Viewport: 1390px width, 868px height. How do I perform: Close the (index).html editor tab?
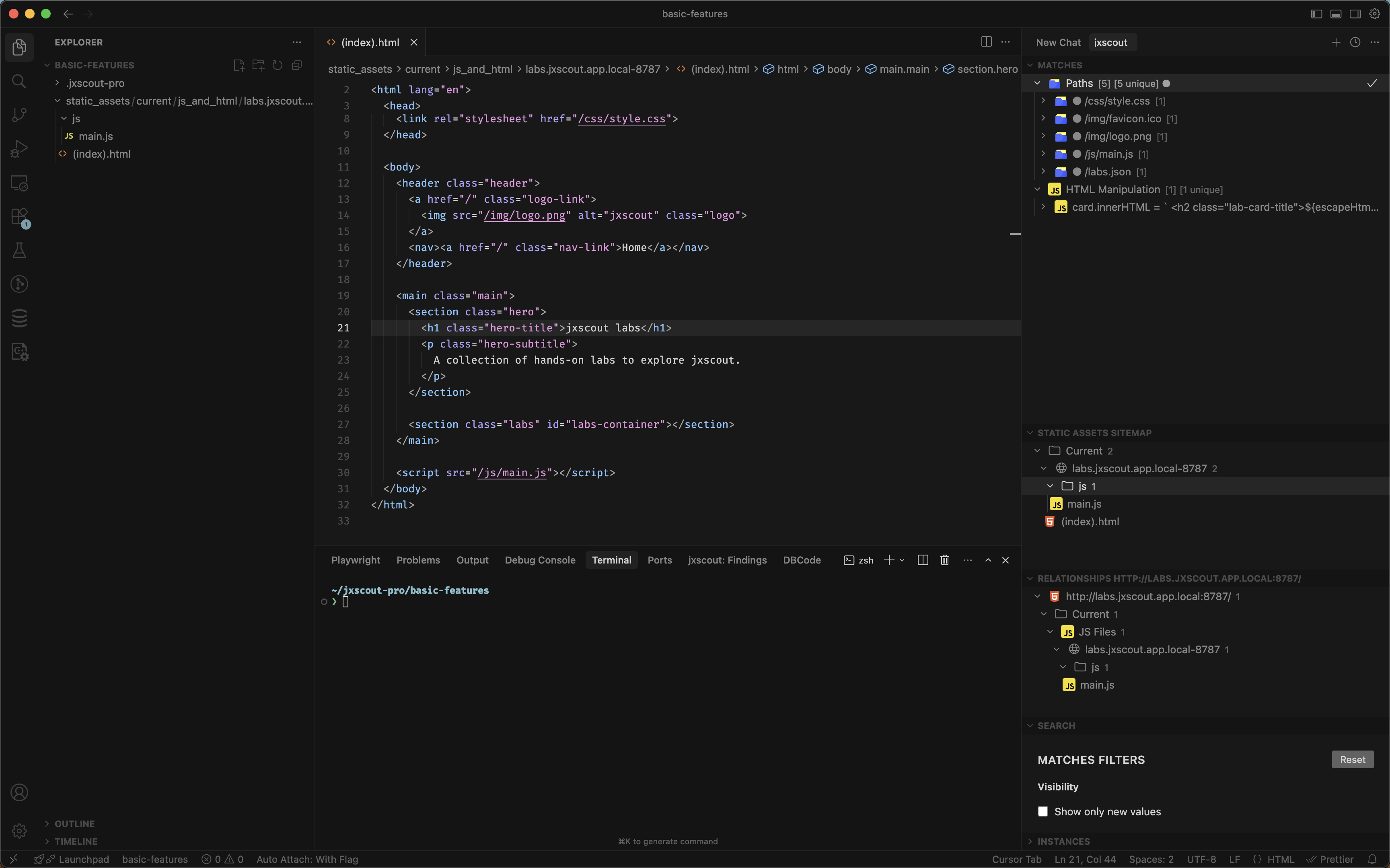[414, 43]
